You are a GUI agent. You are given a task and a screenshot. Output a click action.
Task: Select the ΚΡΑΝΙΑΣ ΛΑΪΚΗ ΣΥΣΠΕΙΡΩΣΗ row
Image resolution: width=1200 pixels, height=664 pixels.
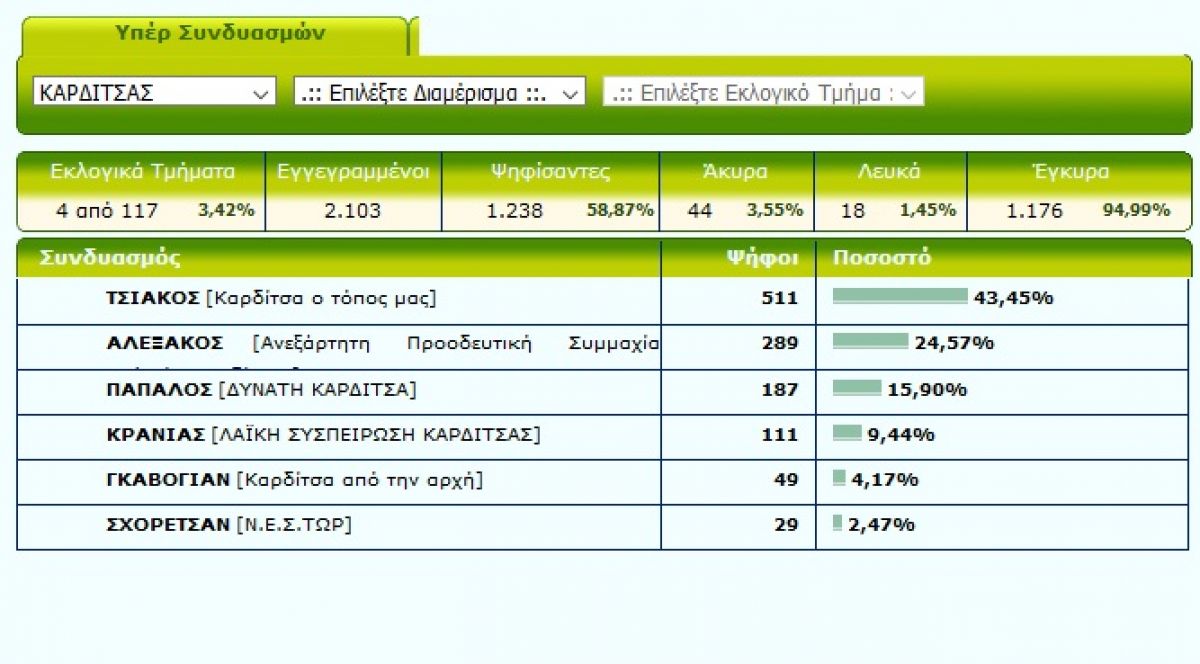[x=605, y=436]
